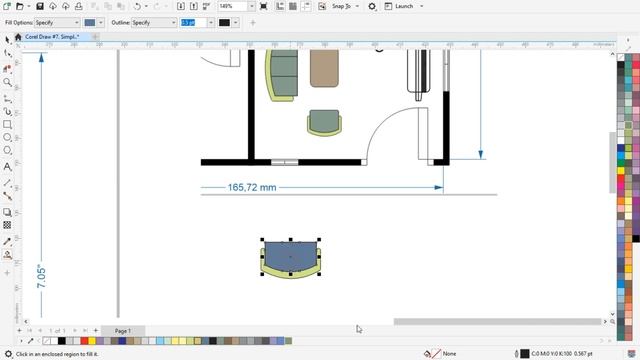Screen dimensions: 640x360
Task: Open the outline width dropdown arrow
Action: (211, 22)
